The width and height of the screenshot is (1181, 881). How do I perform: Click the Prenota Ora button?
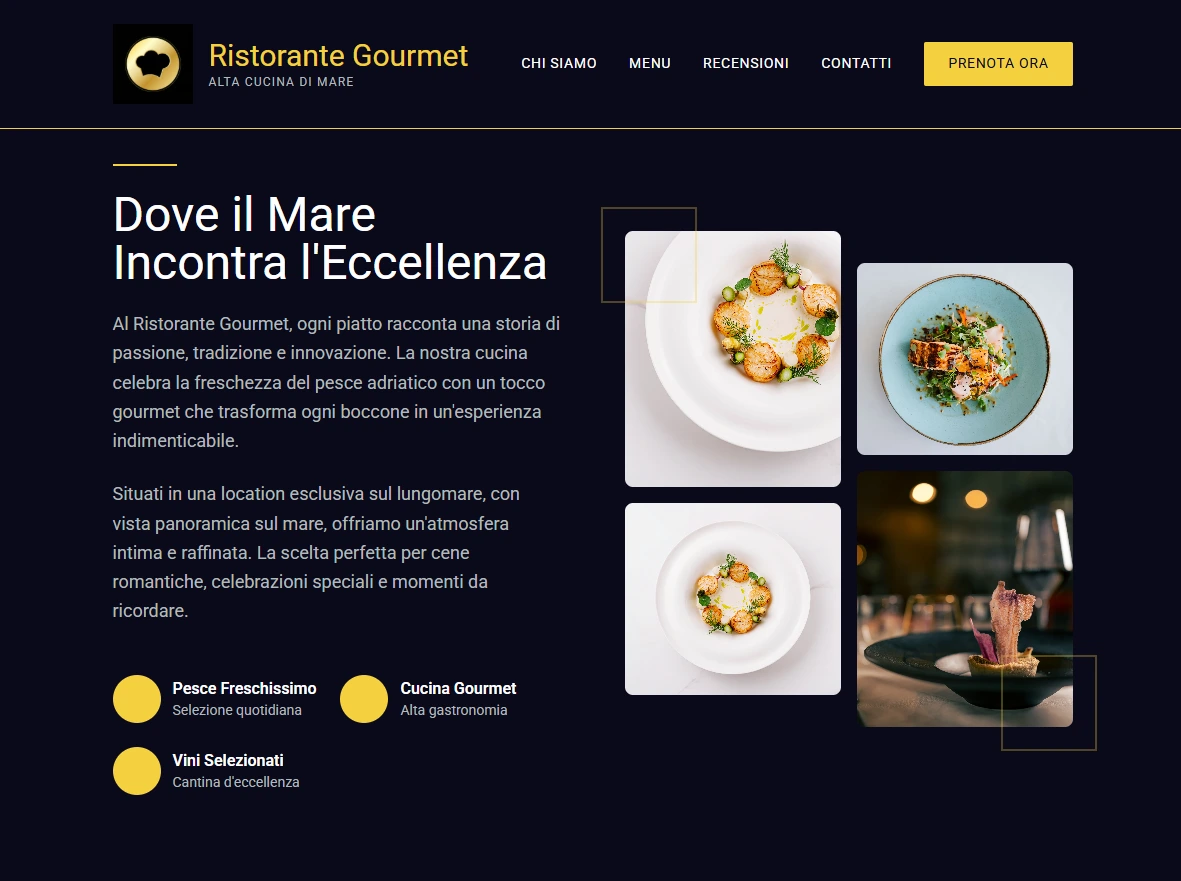[998, 64]
